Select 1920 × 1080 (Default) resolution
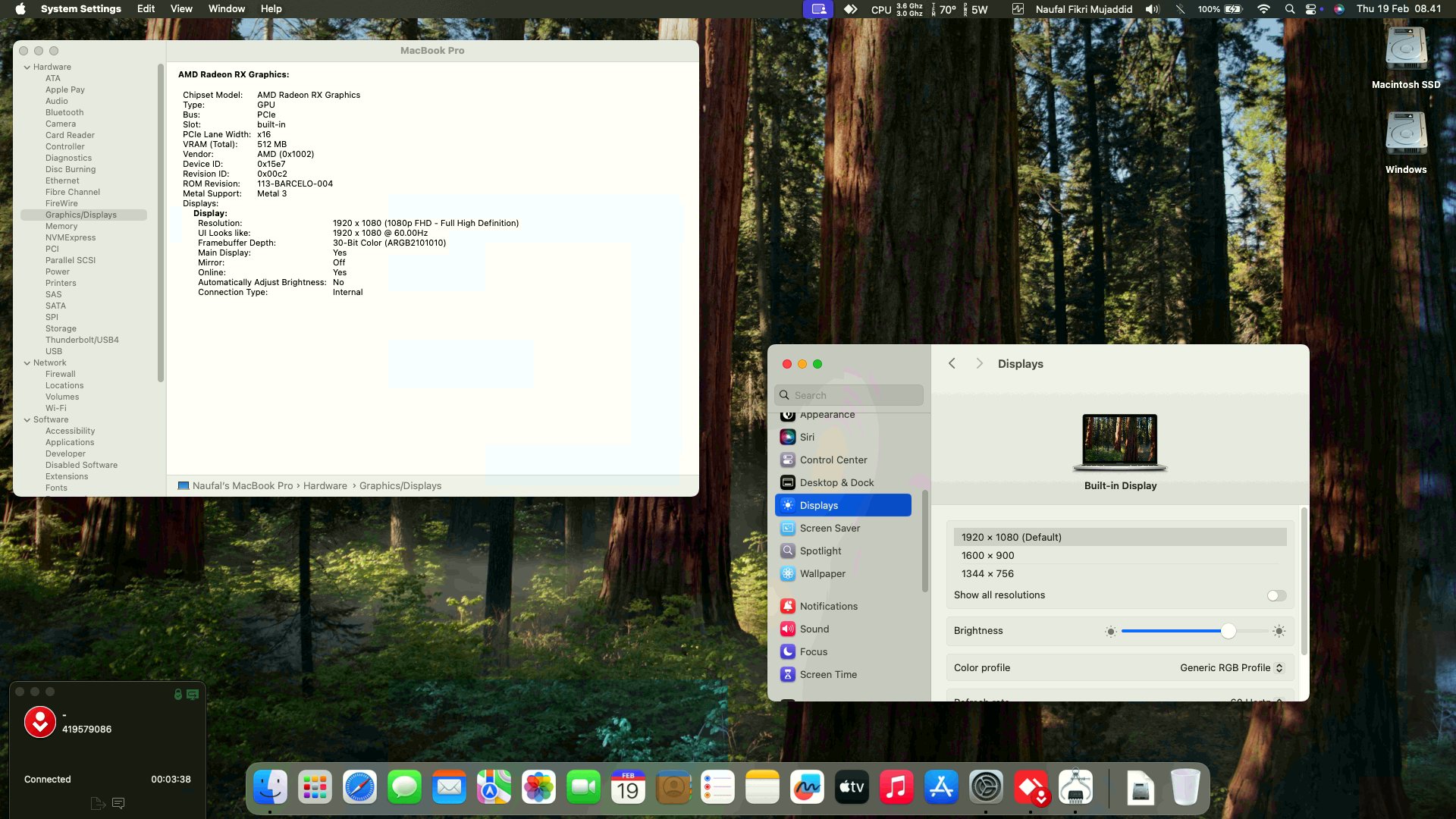1456x819 pixels. click(x=1120, y=537)
